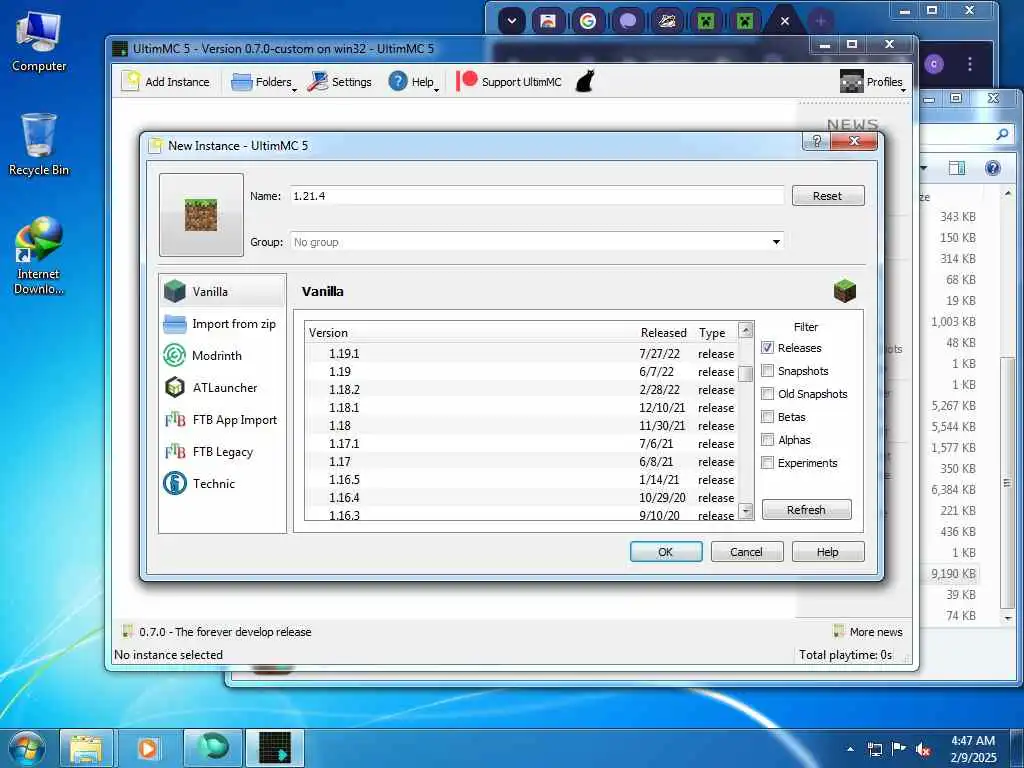Click the black cat icon in toolbar

click(x=585, y=82)
